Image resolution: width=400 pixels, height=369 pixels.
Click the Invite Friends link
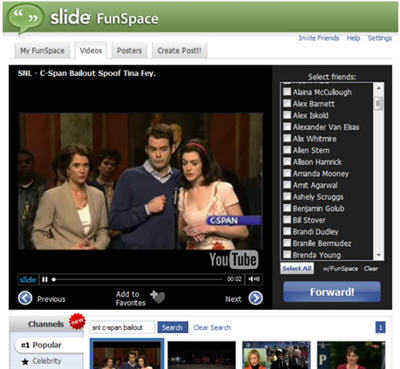point(319,38)
